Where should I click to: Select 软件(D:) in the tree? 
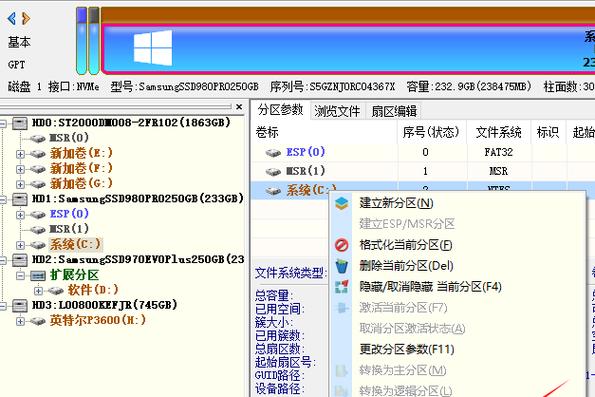[x=93, y=290]
